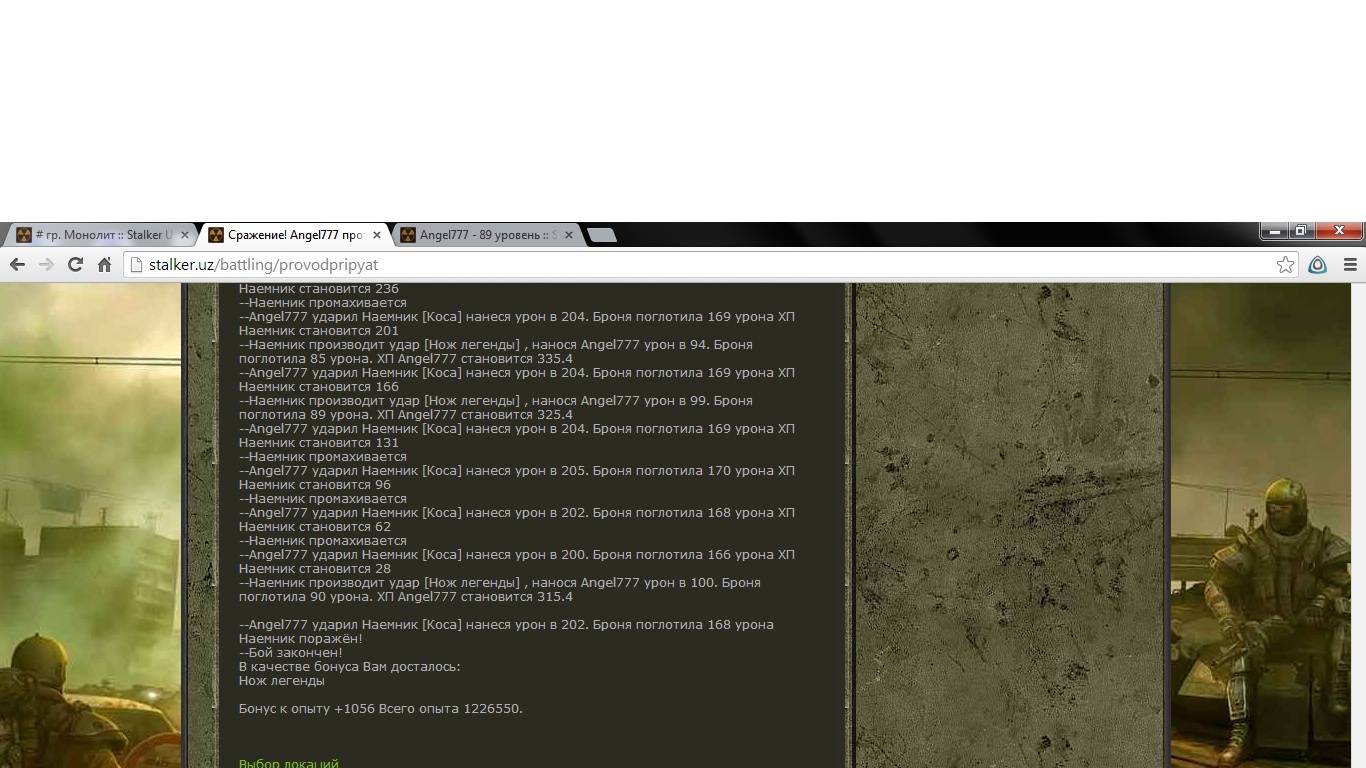Close the 'Angel777 - 89 уровень' tab

tap(569, 235)
